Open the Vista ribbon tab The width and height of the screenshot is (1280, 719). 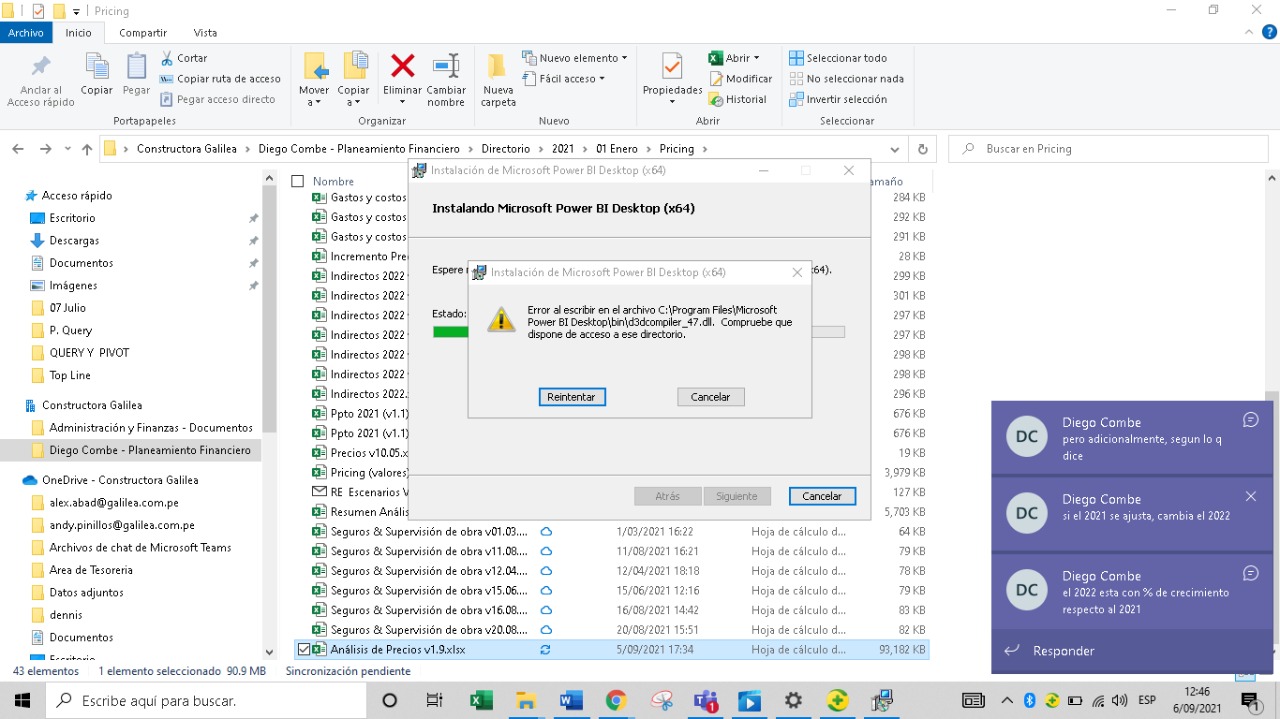click(205, 33)
